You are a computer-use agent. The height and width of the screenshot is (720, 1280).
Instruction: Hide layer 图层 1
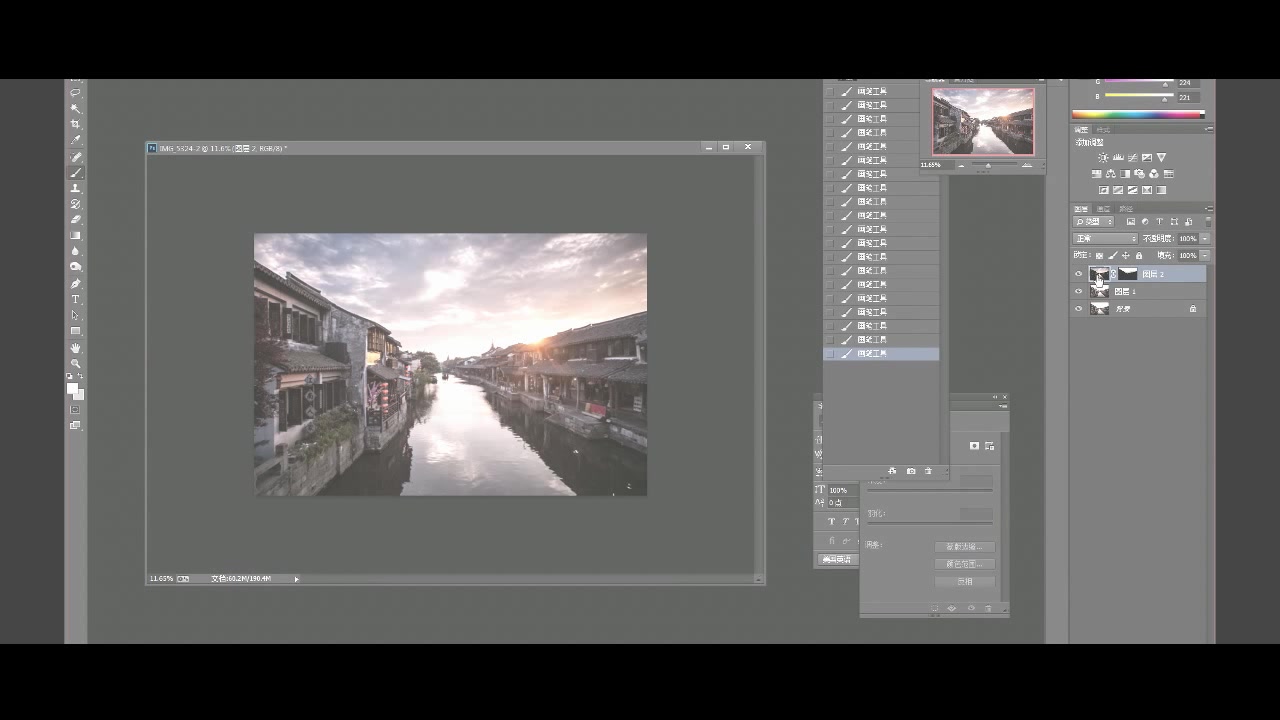(1078, 291)
